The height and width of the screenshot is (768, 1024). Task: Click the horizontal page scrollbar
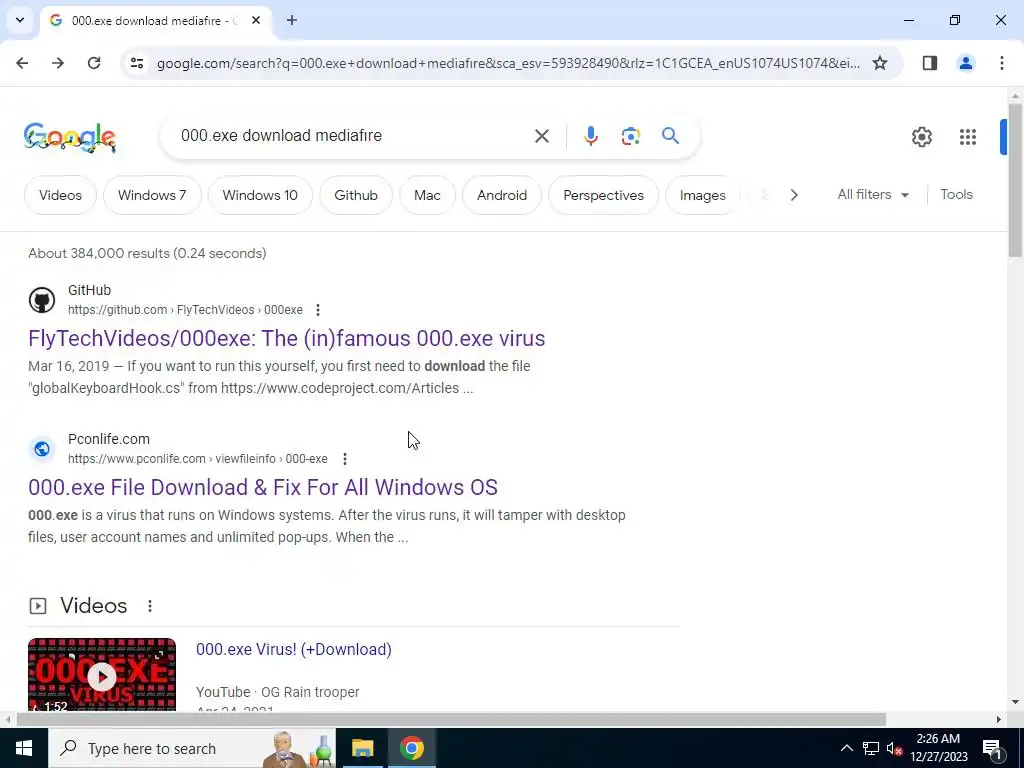point(451,719)
